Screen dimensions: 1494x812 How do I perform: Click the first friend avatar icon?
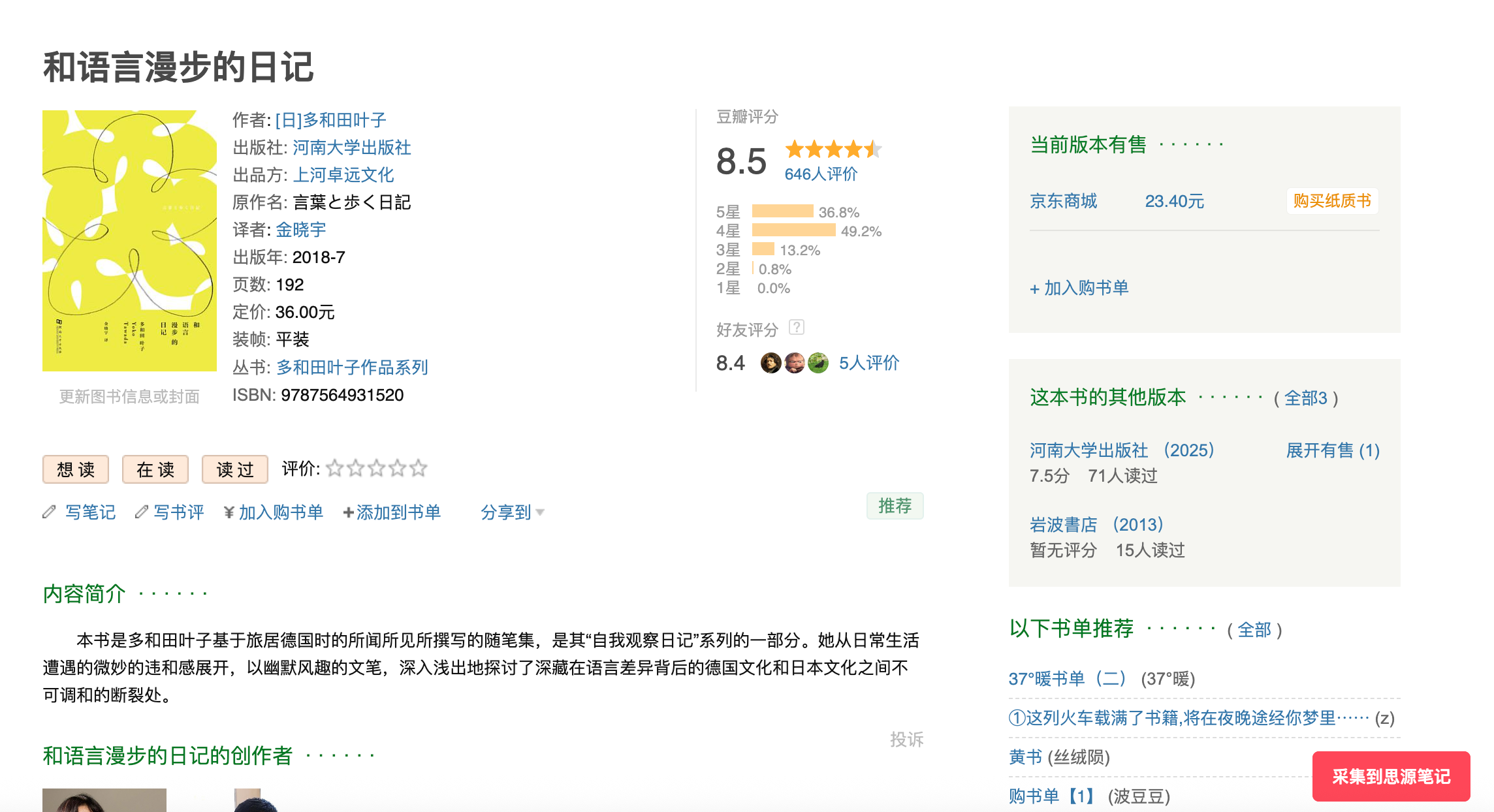pos(771,363)
